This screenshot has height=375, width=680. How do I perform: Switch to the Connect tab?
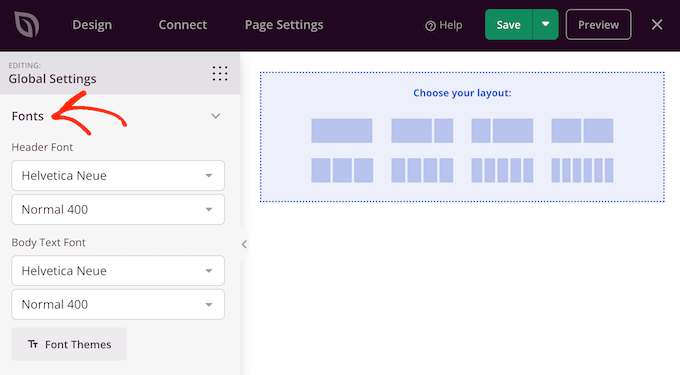[x=183, y=25]
